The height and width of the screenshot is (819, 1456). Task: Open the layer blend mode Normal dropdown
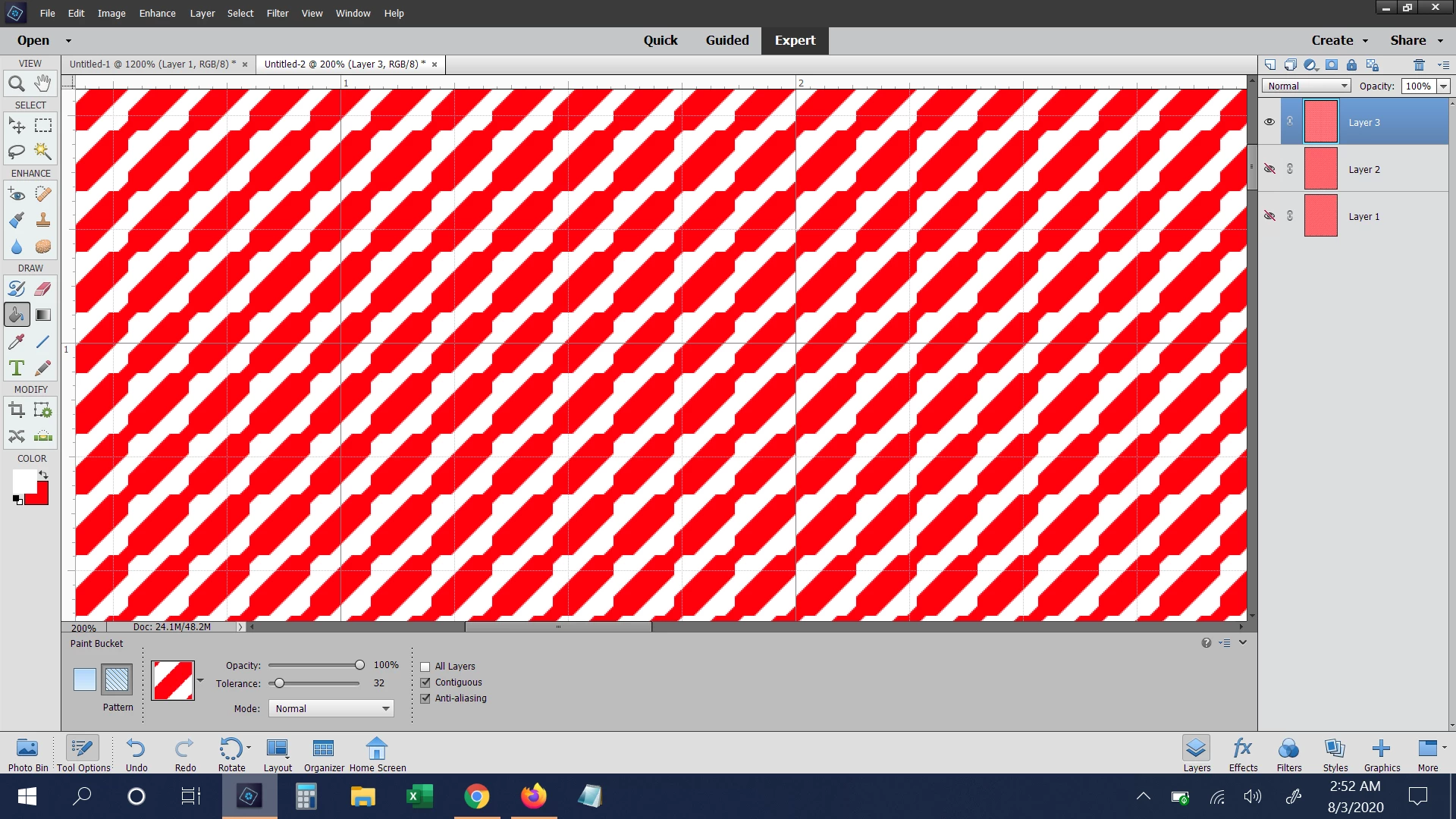click(x=1307, y=86)
